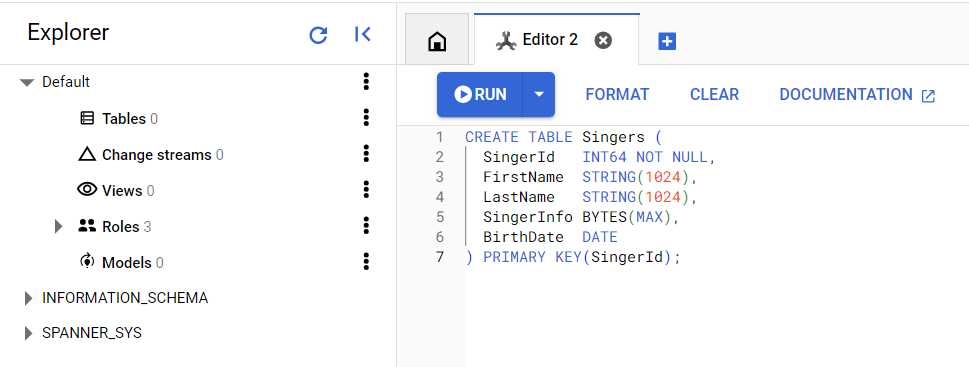969x367 pixels.
Task: Click line number 1 in gutter
Action: pyautogui.click(x=439, y=137)
